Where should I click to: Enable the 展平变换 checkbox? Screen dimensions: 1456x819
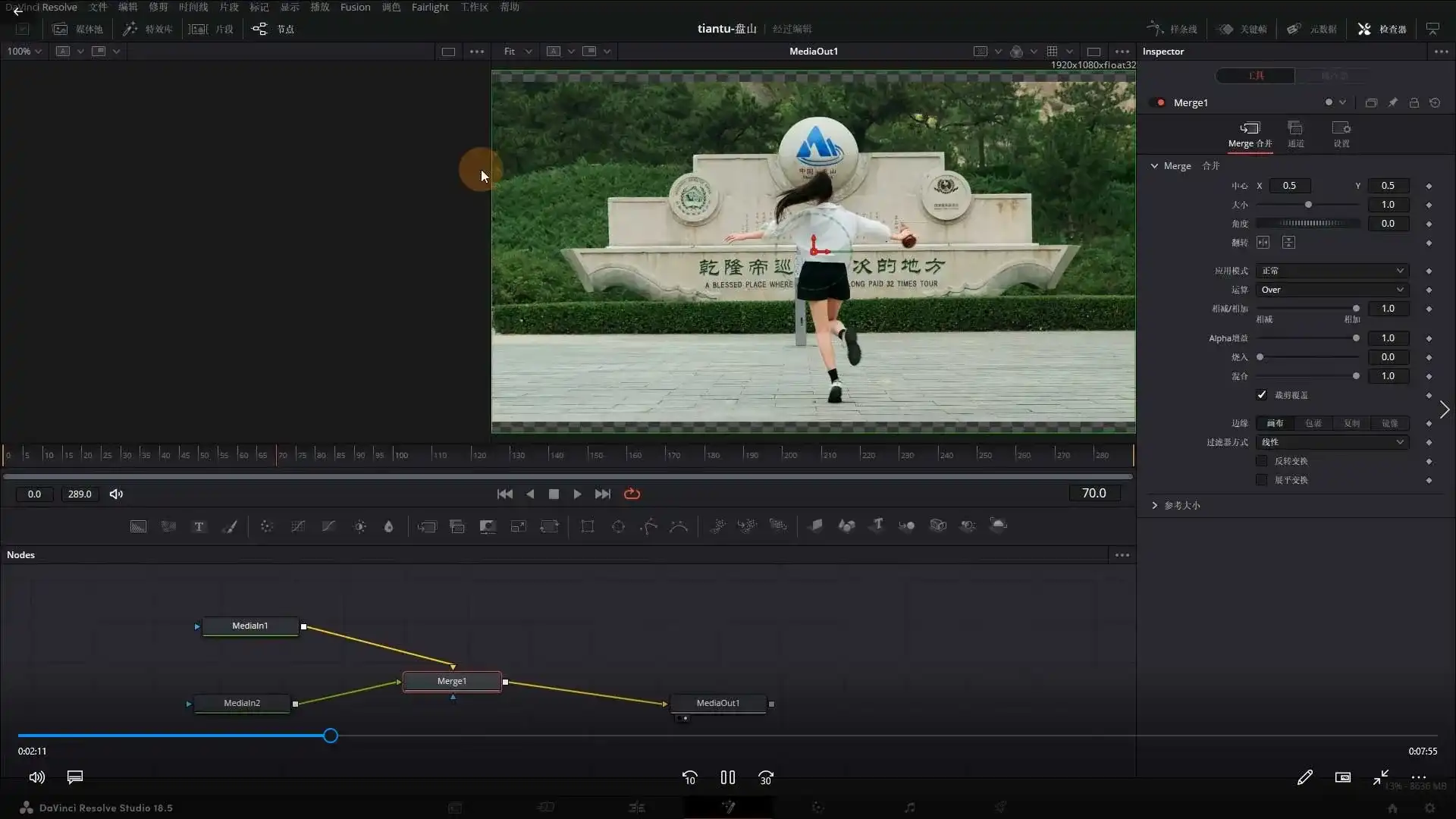1262,480
